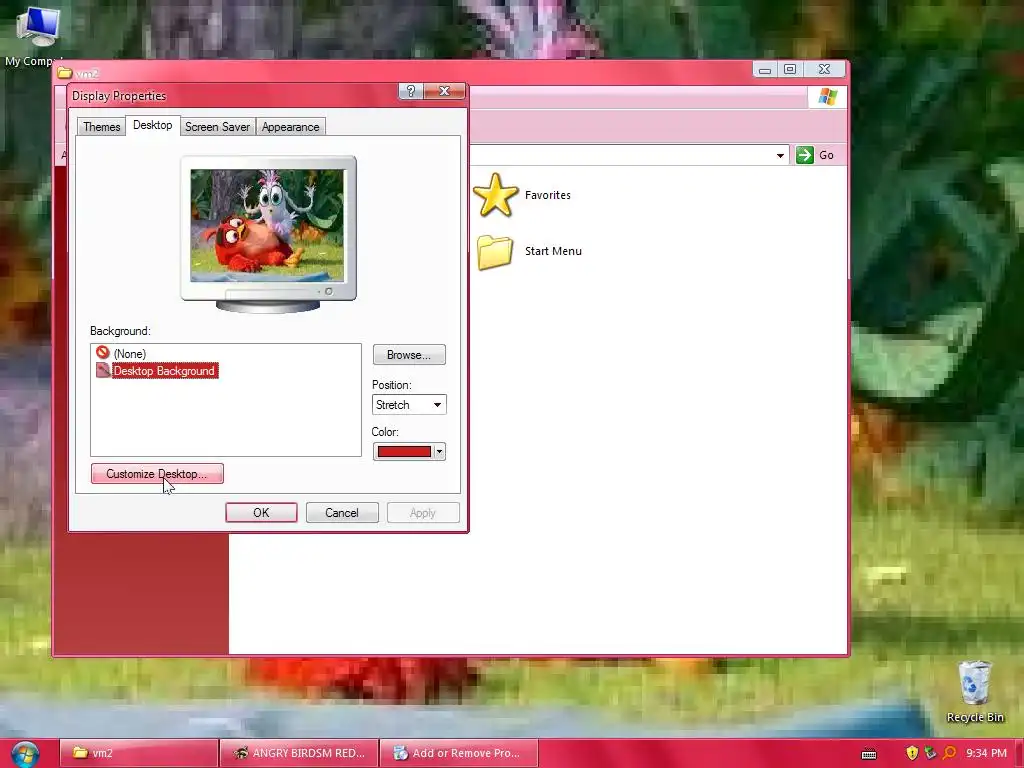Click the Start Menu folder icon
Viewport: 1024px width, 768px height.
tap(495, 251)
